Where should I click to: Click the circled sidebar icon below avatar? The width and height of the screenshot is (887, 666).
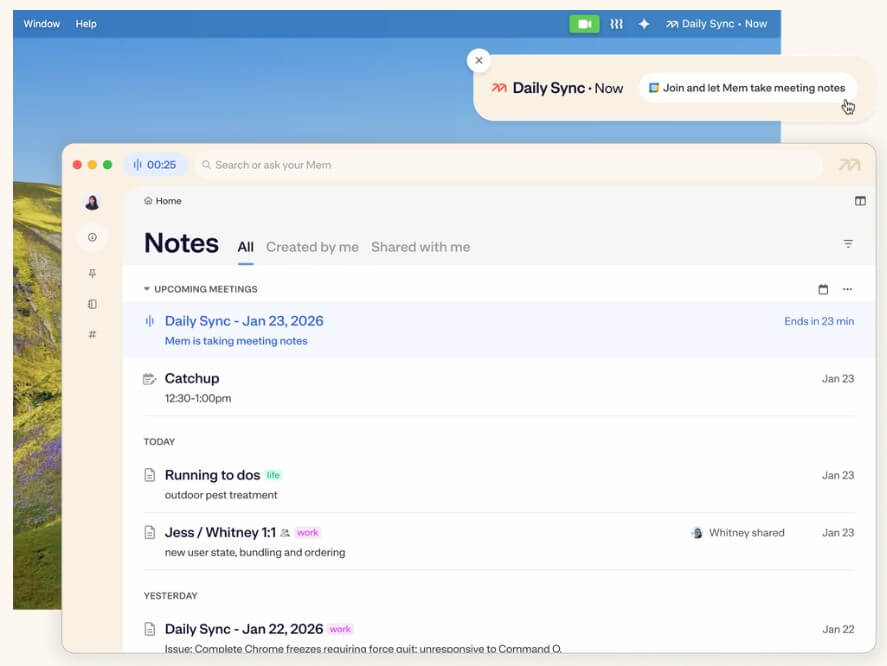[x=92, y=237]
